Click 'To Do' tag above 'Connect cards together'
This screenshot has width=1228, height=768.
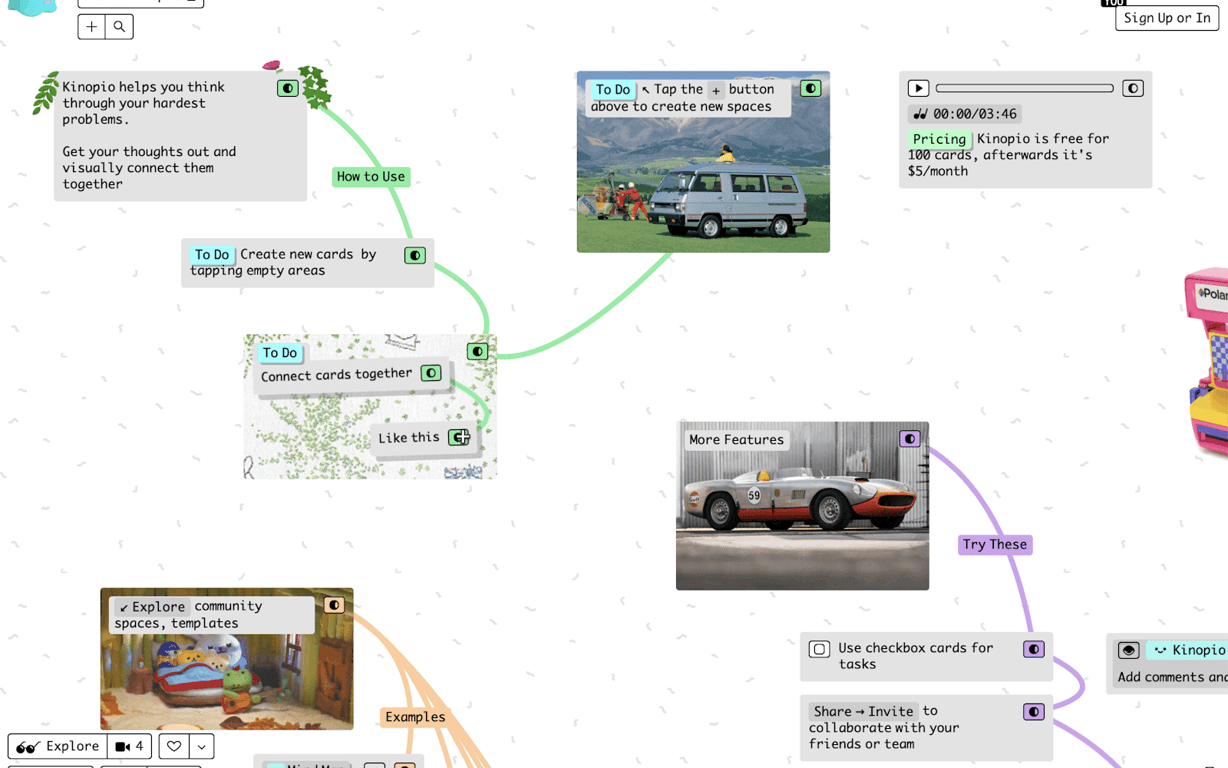[x=280, y=353]
